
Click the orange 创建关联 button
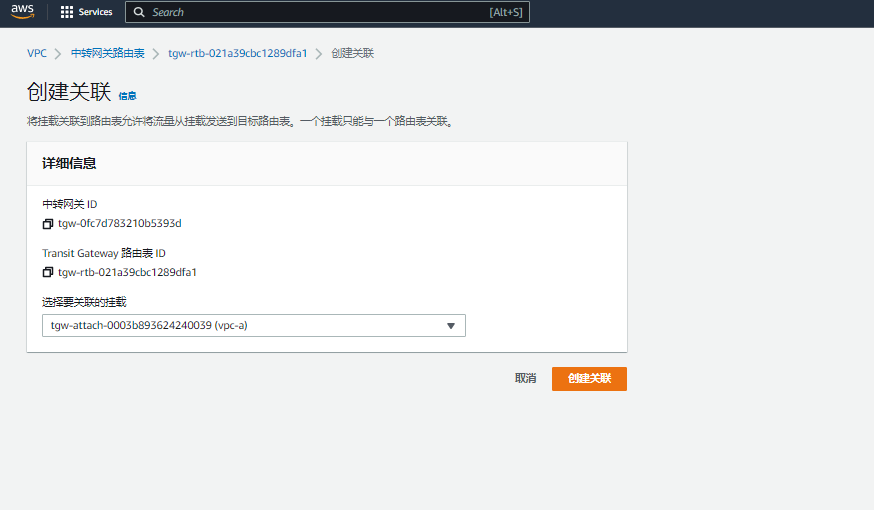(x=589, y=378)
